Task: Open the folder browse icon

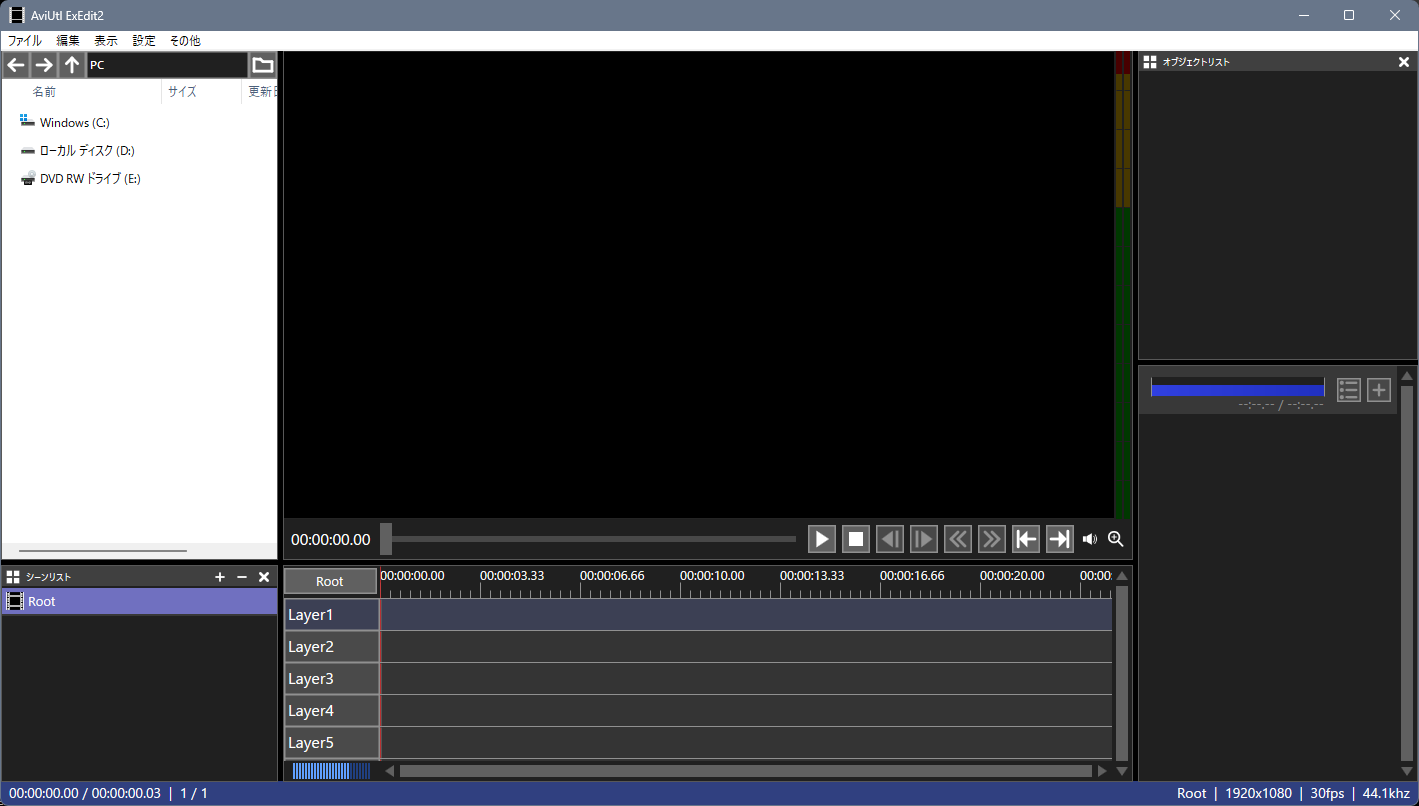Action: 262,65
